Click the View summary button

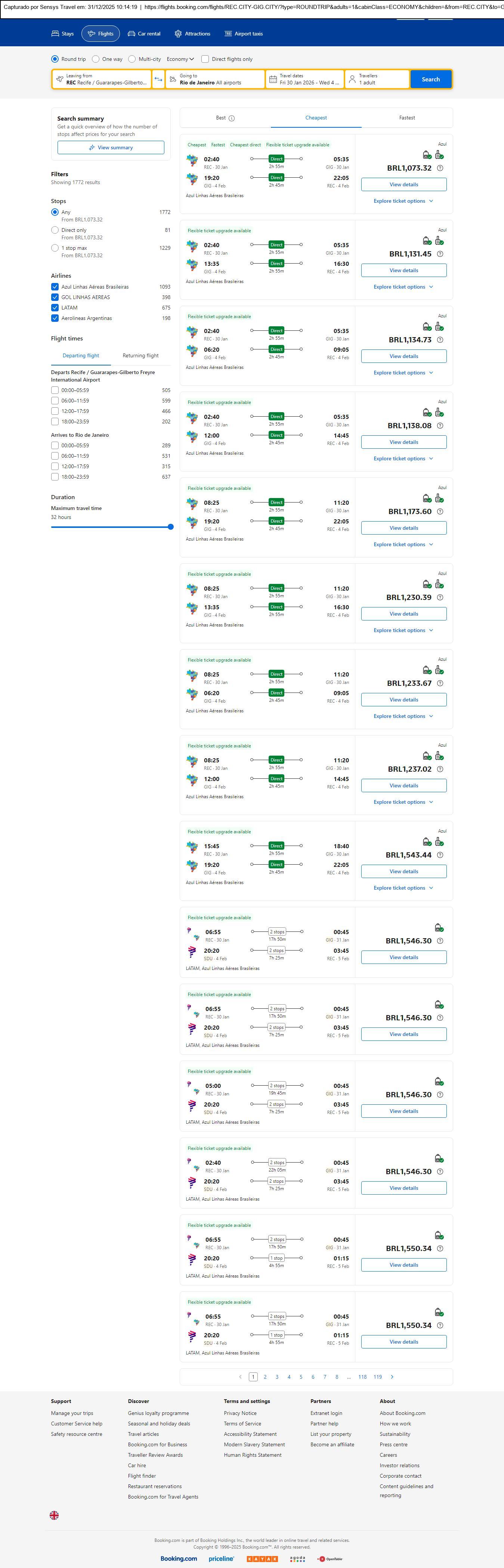(111, 147)
